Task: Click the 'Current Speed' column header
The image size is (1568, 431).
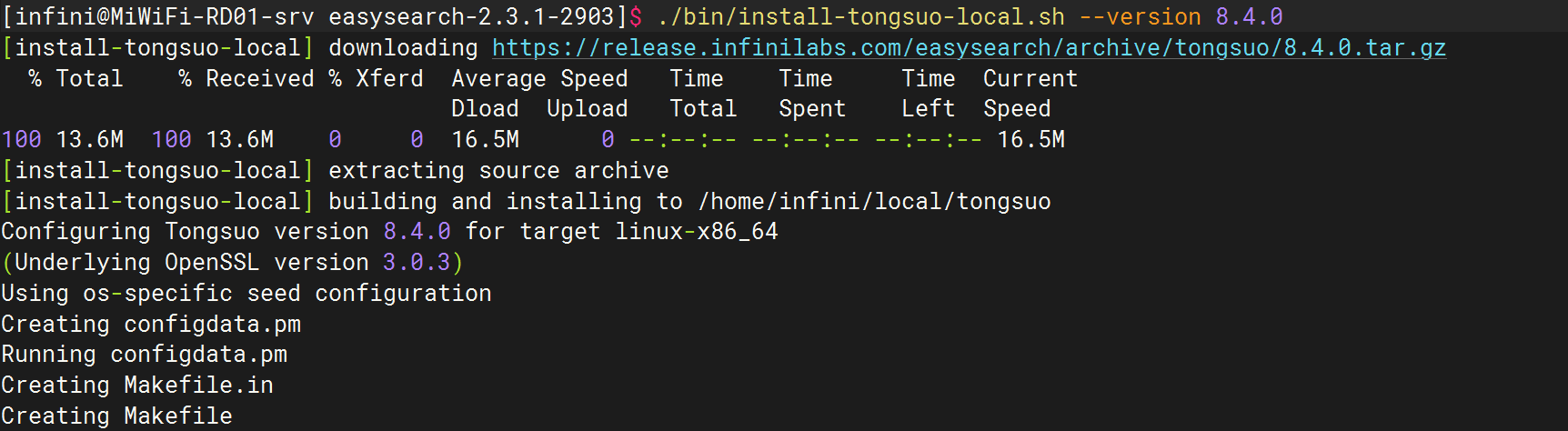Action: pyautogui.click(x=1030, y=93)
